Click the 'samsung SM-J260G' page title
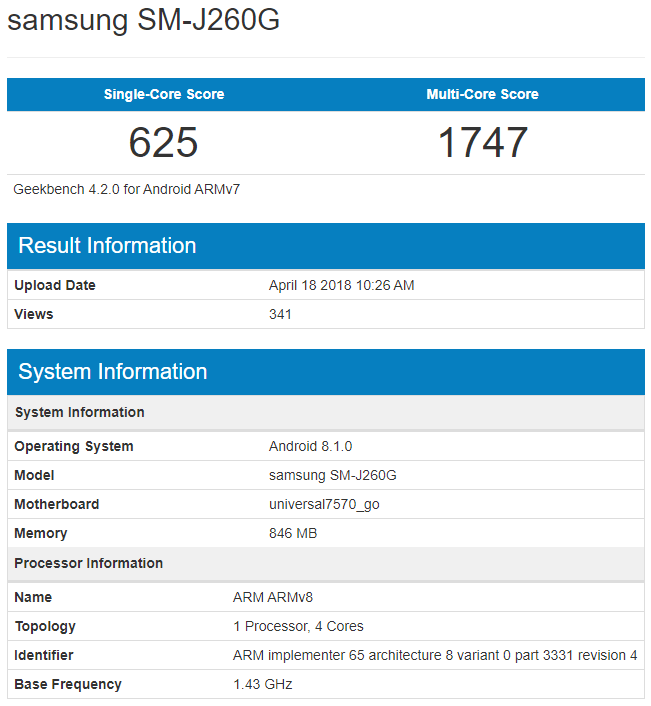The image size is (651, 706). coord(143,20)
